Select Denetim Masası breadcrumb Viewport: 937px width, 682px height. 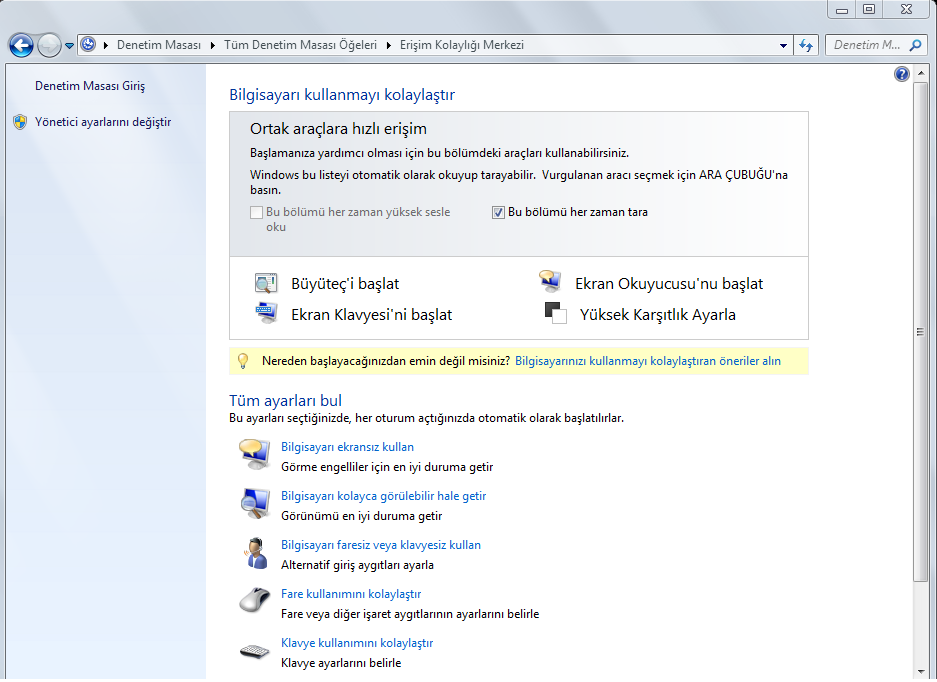(159, 45)
